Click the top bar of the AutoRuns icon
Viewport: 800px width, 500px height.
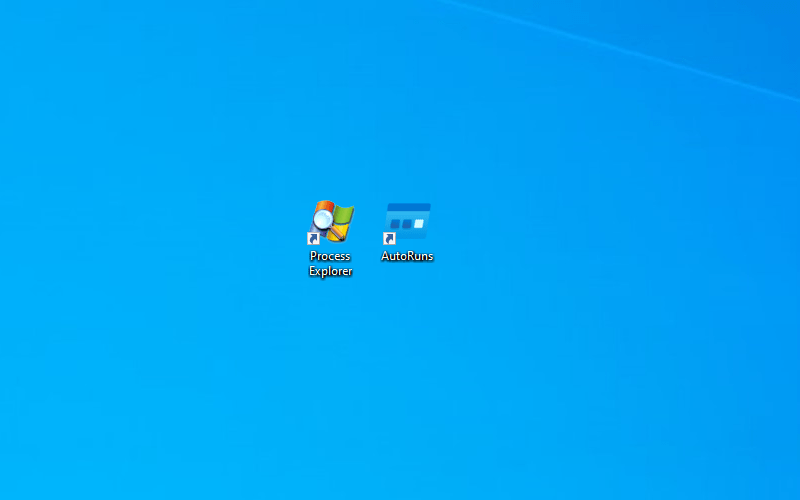click(x=408, y=208)
